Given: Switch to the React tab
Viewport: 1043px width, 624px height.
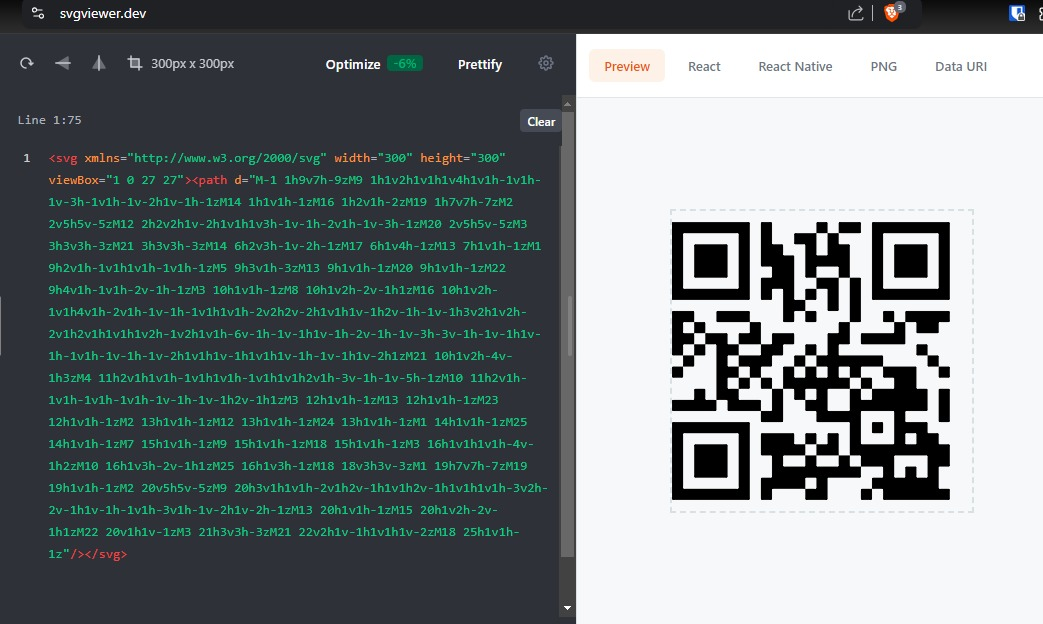Looking at the screenshot, I should [x=704, y=66].
